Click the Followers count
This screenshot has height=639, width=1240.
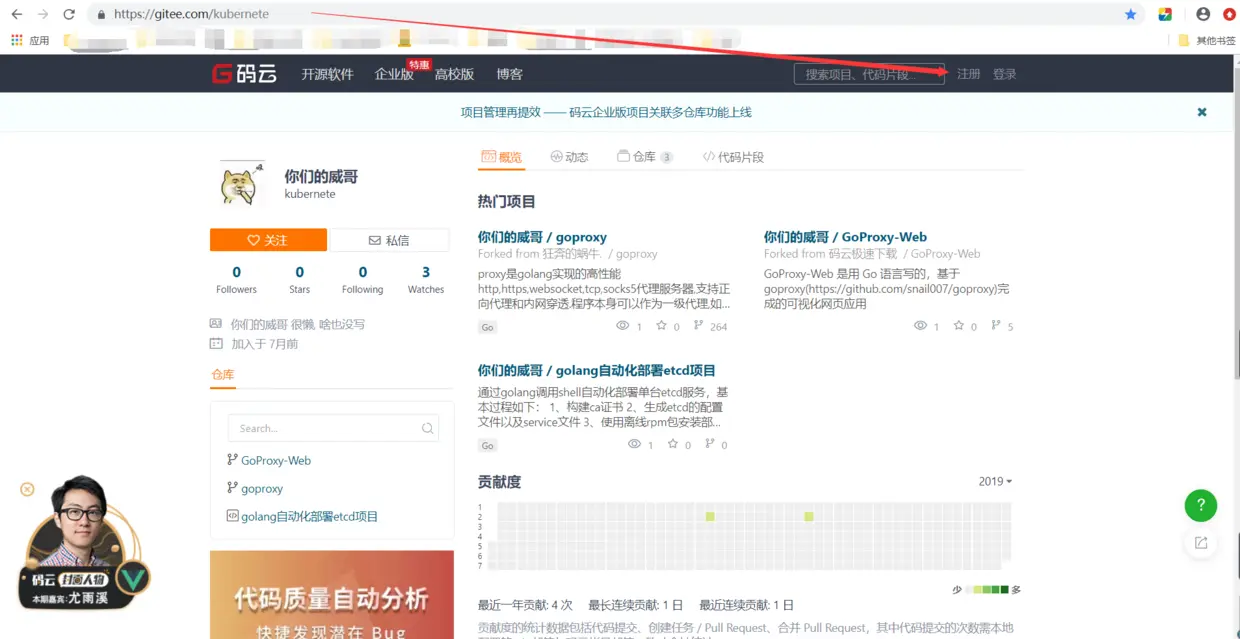click(x=236, y=272)
